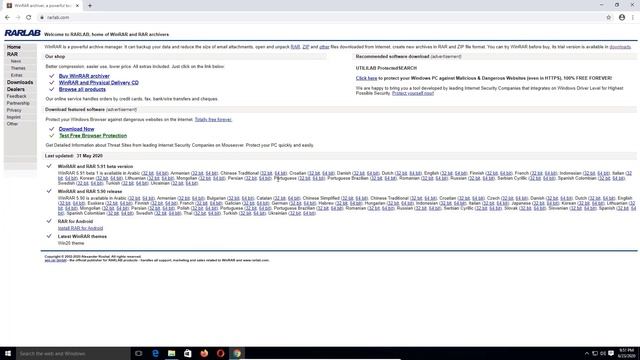Click the ZIP link in the intro text
The width and height of the screenshot is (640, 360).
pyautogui.click(x=306, y=47)
